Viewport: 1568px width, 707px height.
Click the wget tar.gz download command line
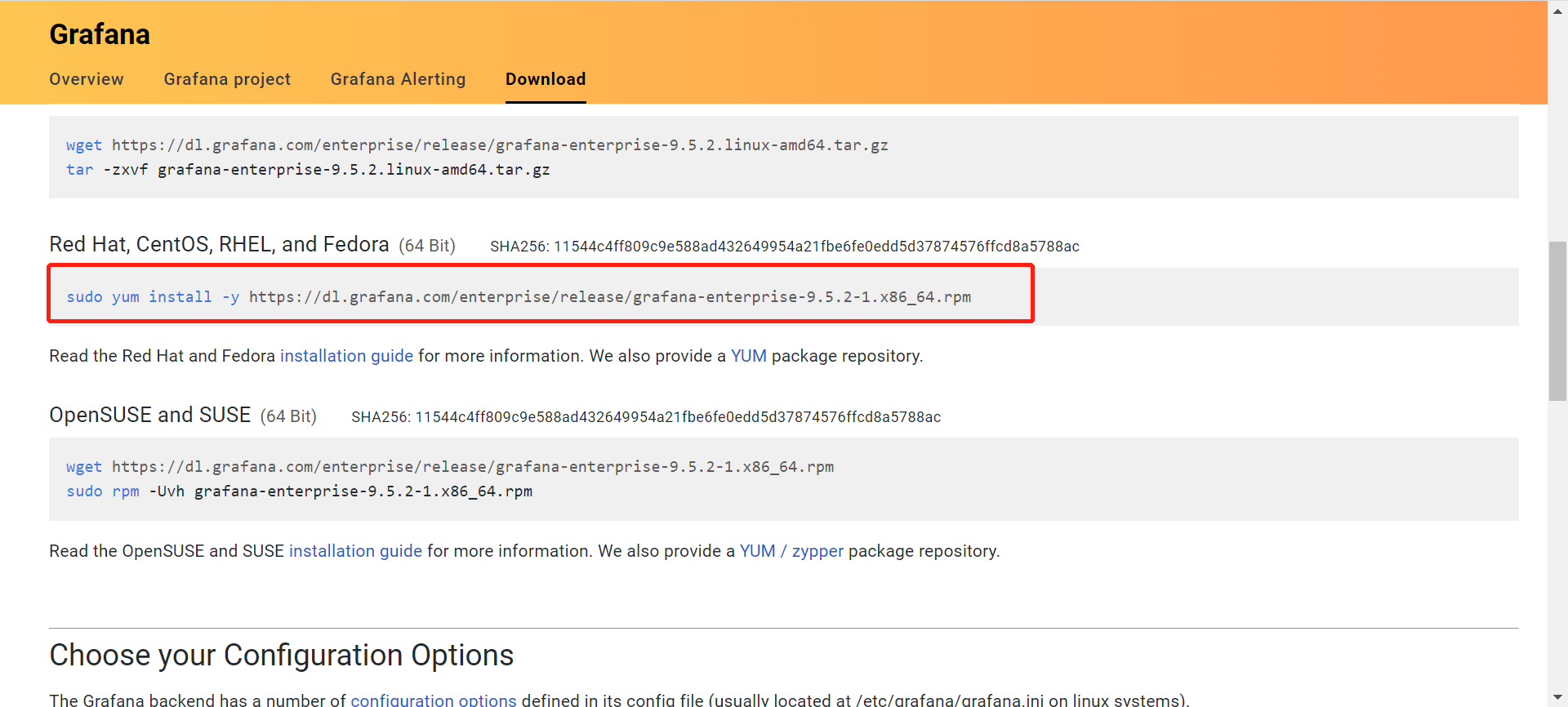[477, 145]
